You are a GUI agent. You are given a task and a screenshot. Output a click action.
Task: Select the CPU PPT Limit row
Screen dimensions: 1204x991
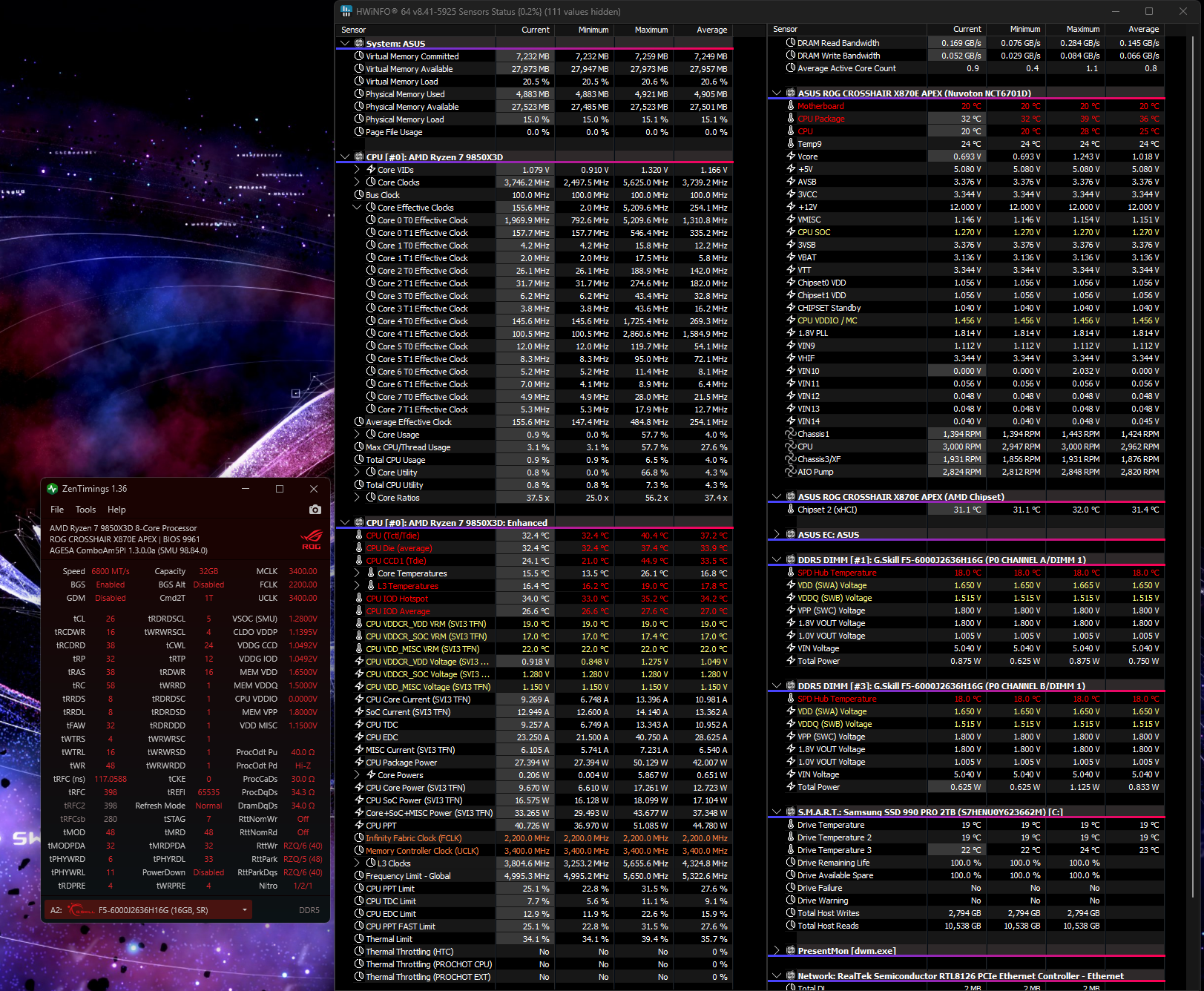pos(534,889)
